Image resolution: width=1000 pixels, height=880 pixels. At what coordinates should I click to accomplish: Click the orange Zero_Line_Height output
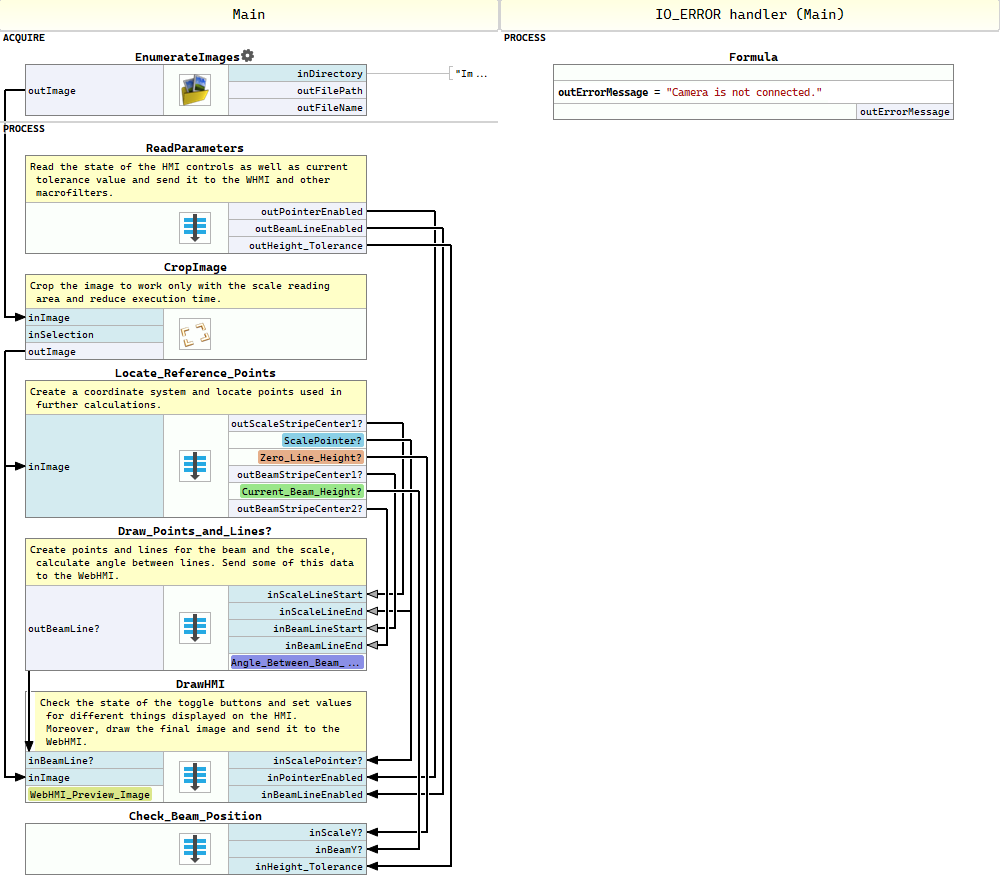(310, 458)
